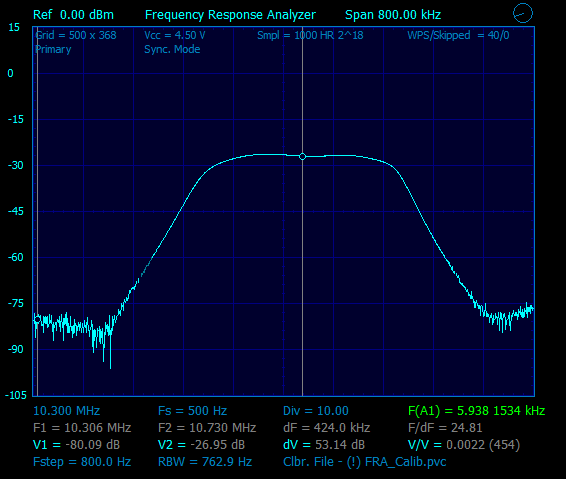Click the Fstep = 800.0 Hz setting

coord(82,462)
